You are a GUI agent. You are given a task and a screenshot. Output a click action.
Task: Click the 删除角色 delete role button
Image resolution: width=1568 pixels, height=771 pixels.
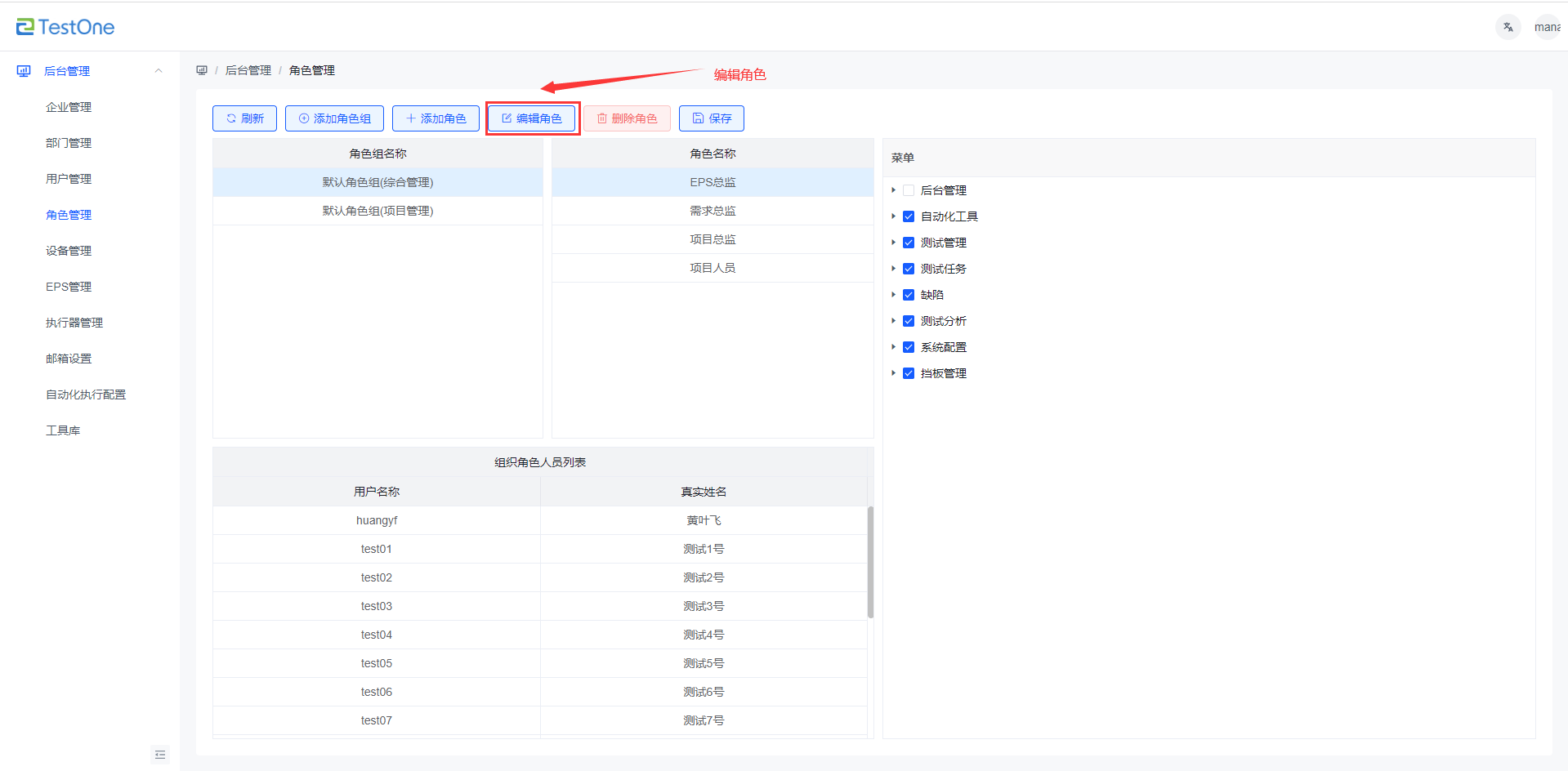[x=627, y=118]
